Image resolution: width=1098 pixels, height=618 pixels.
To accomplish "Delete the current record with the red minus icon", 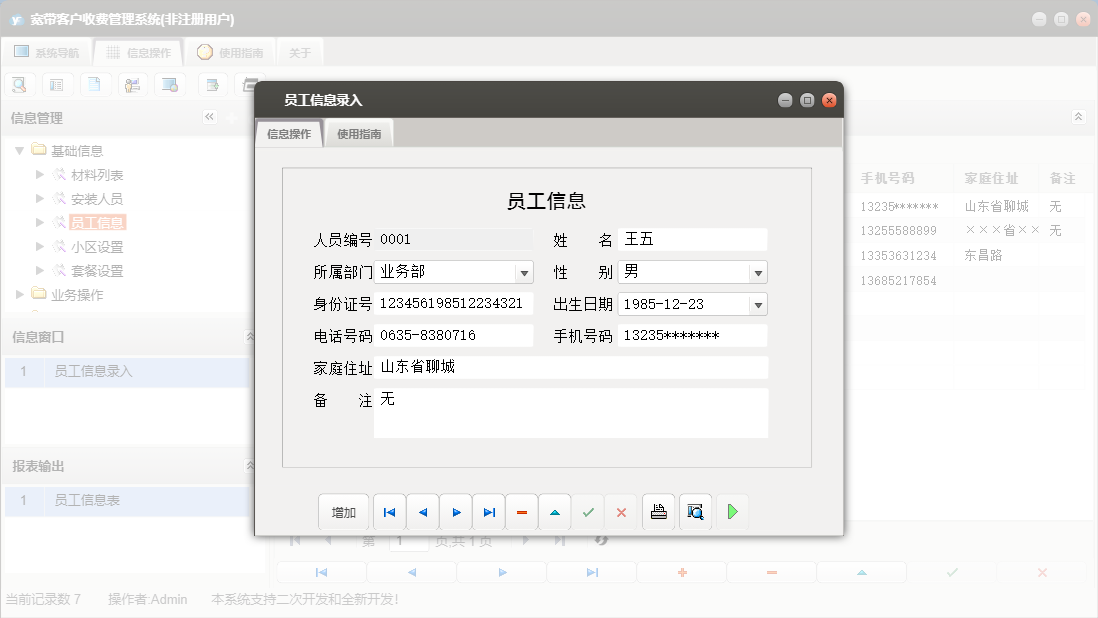I will [521, 511].
